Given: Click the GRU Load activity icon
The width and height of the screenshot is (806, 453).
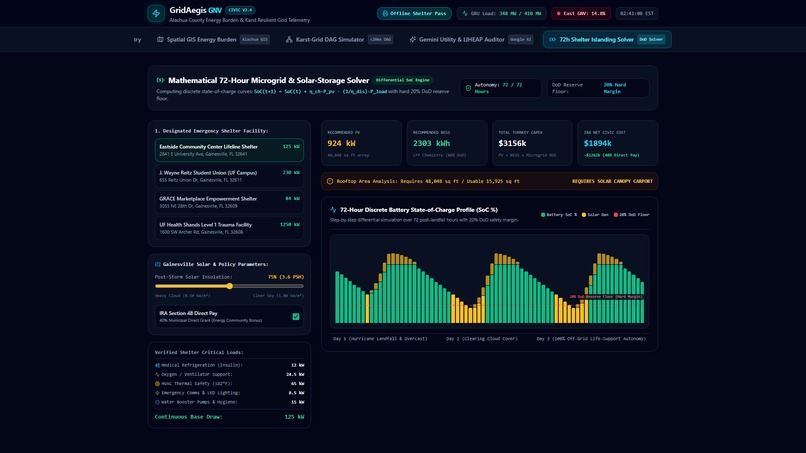Looking at the screenshot, I should 465,13.
